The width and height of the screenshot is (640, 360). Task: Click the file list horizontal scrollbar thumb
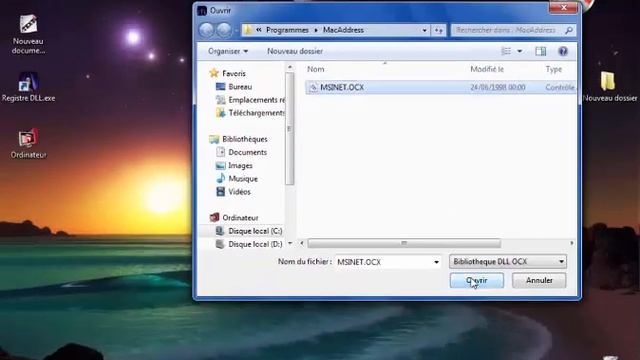coord(404,243)
